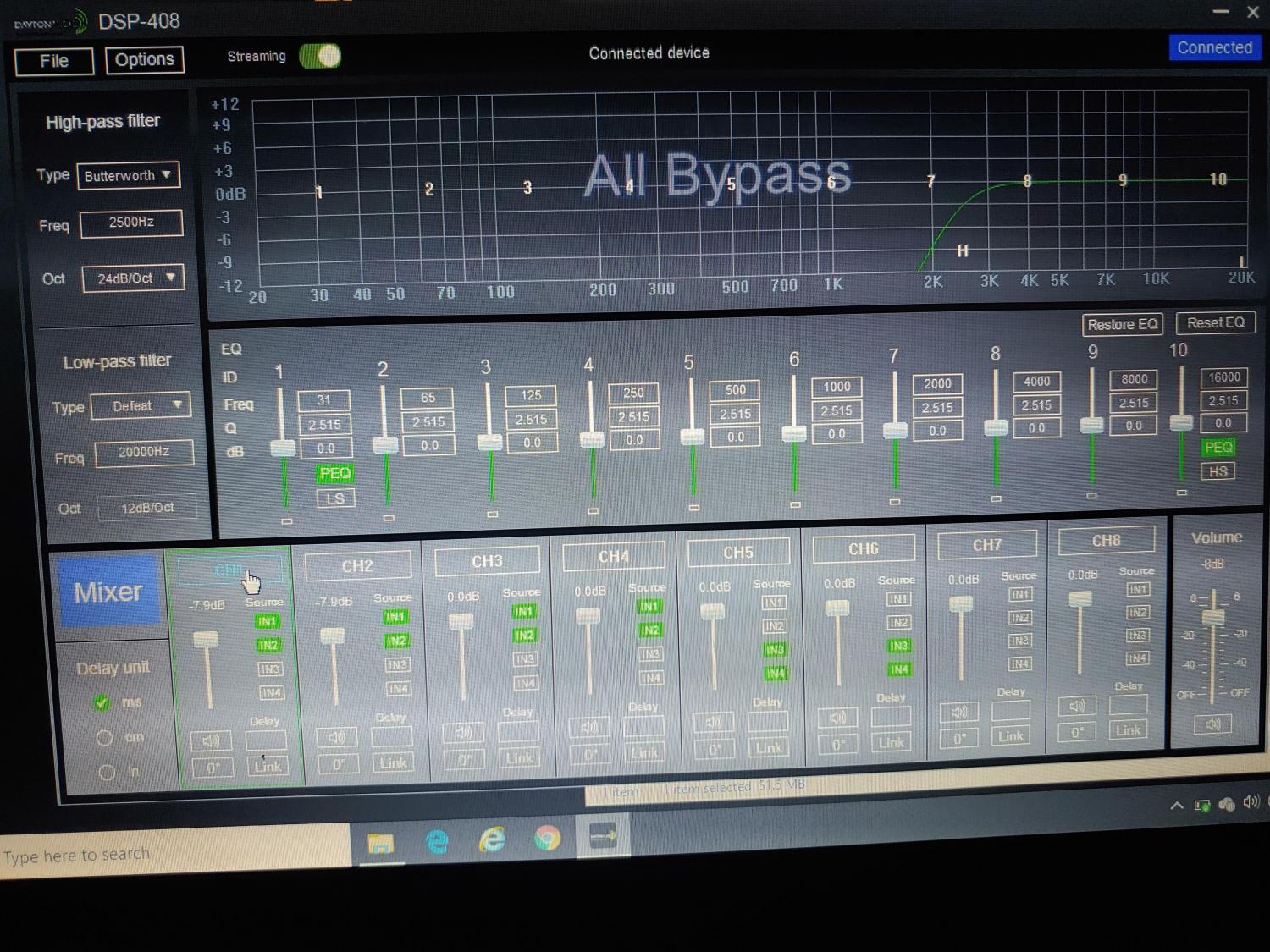Viewport: 1270px width, 952px height.
Task: Click CH1 level fader handle
Action: (x=206, y=641)
